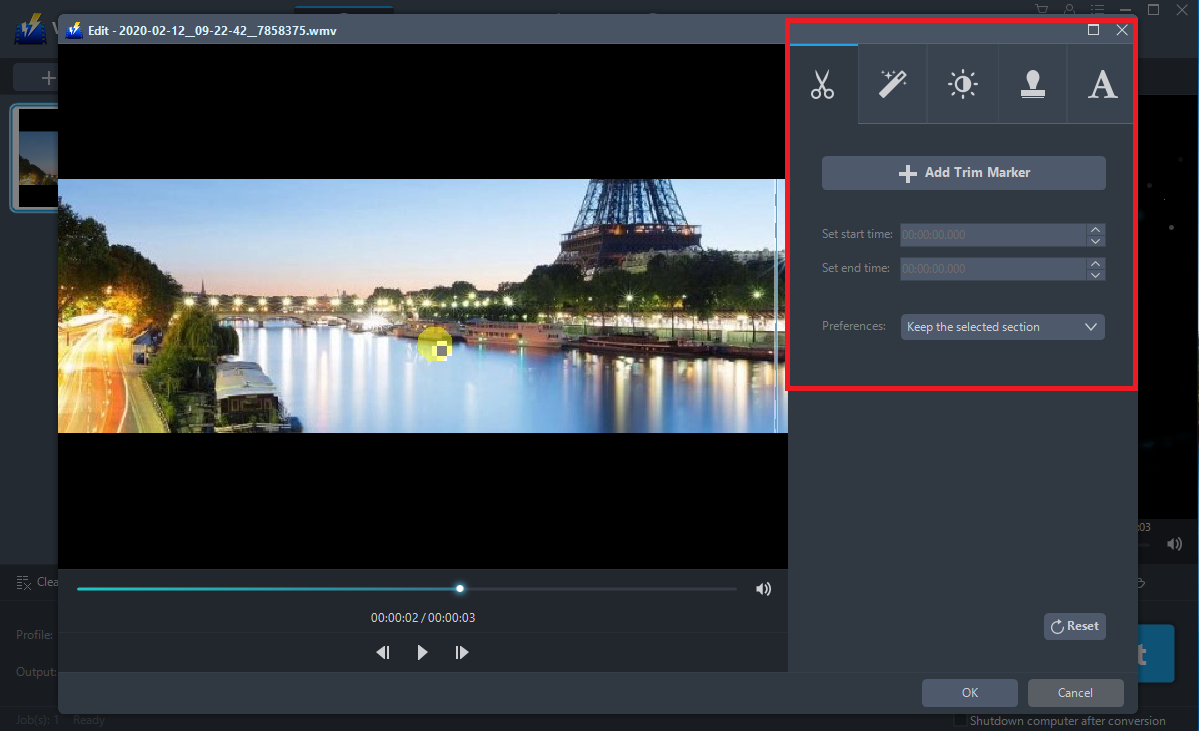Mute the preview player volume

(763, 589)
